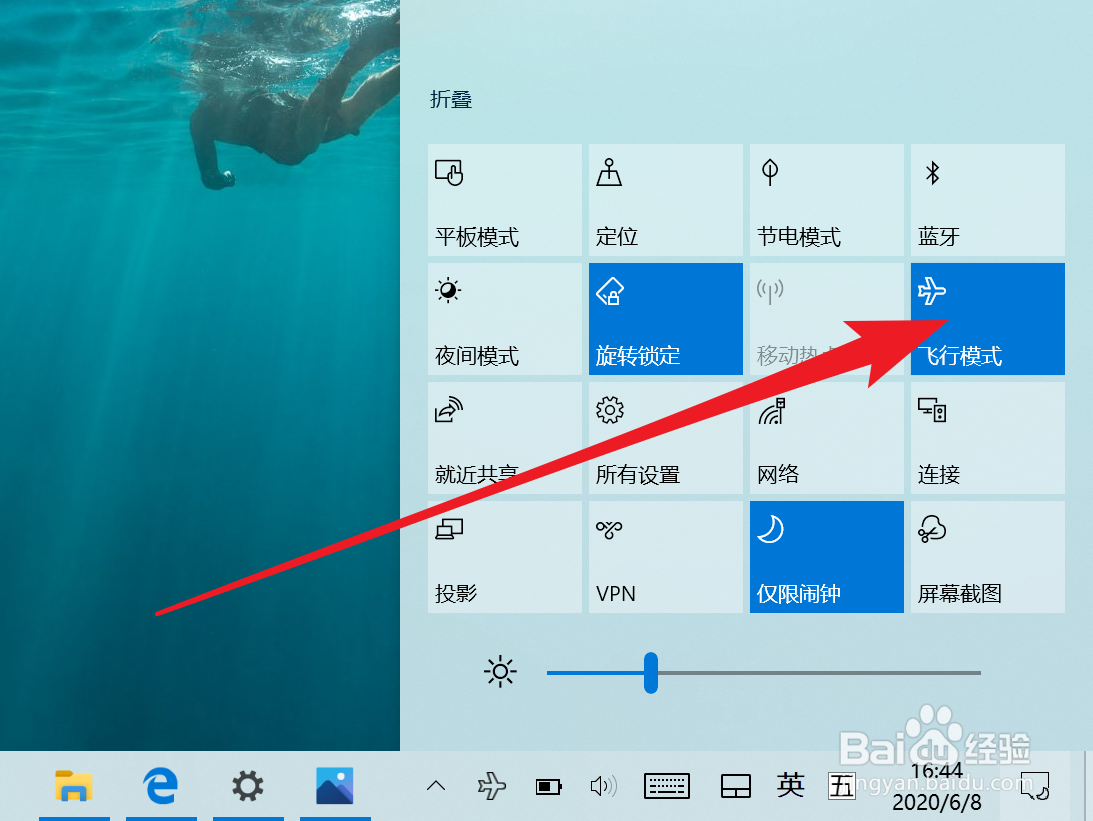Start 投影 projection options
Image resolution: width=1093 pixels, height=821 pixels.
point(504,557)
